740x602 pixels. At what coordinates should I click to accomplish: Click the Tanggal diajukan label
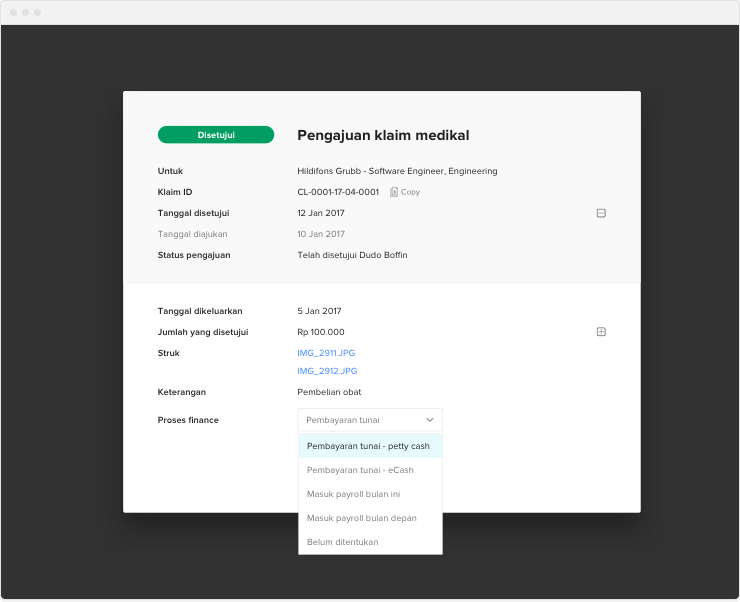[x=193, y=234]
